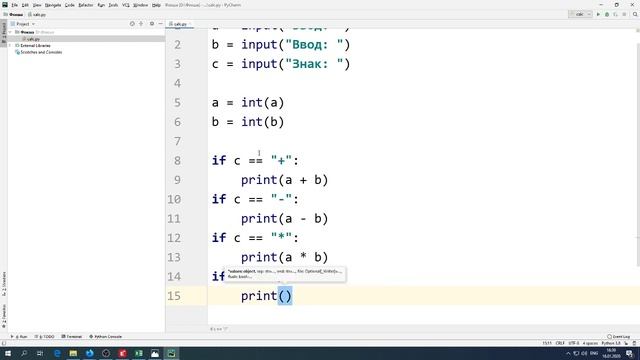
Task: Open the Refactor menu
Action: 86,5
